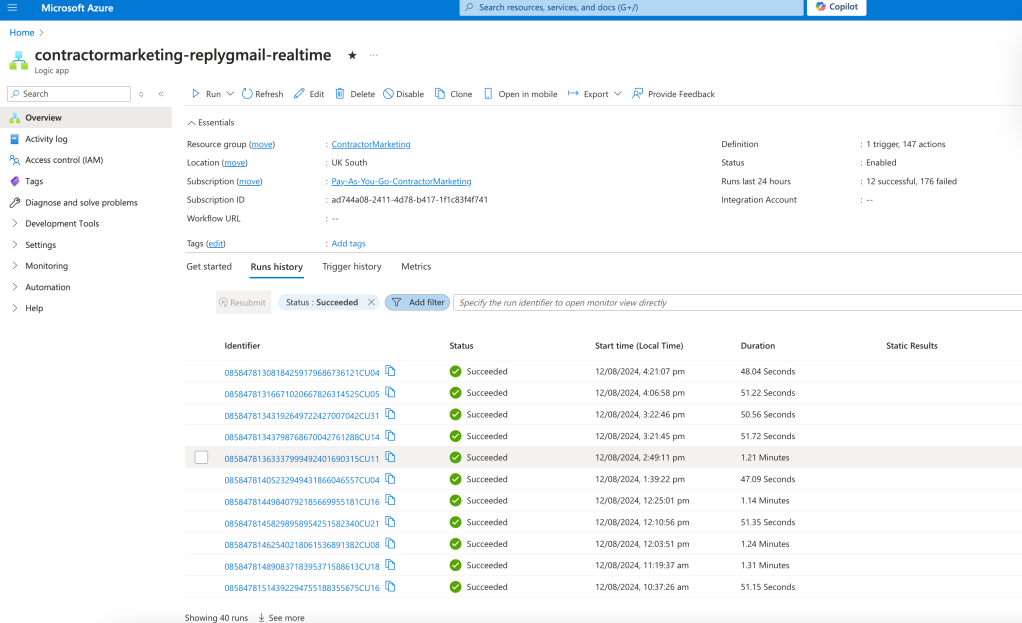The image size is (1022, 623).
Task: Copy identifier of run ending CU11
Action: pyautogui.click(x=390, y=457)
